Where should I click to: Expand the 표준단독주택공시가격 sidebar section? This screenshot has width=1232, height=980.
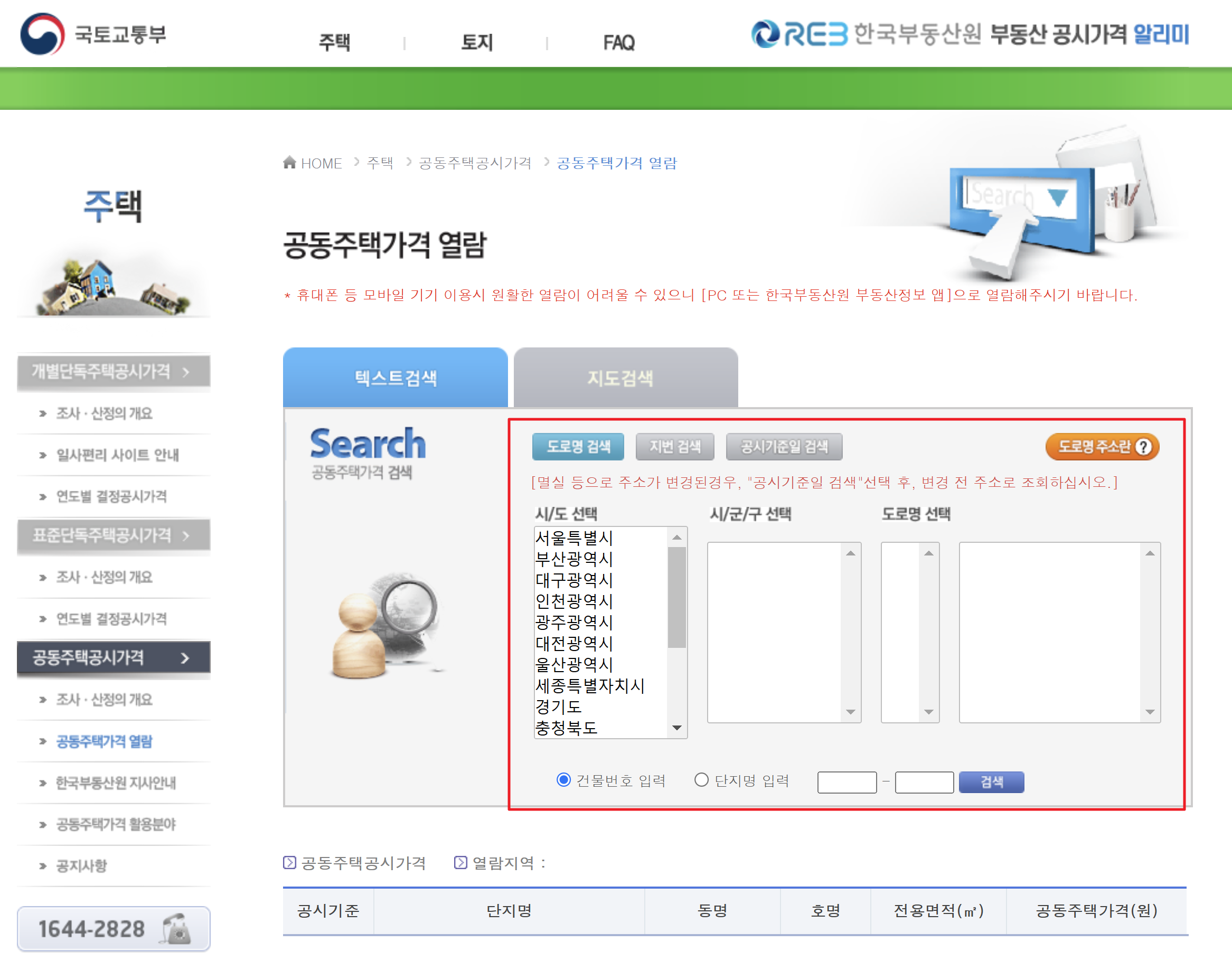click(x=113, y=535)
